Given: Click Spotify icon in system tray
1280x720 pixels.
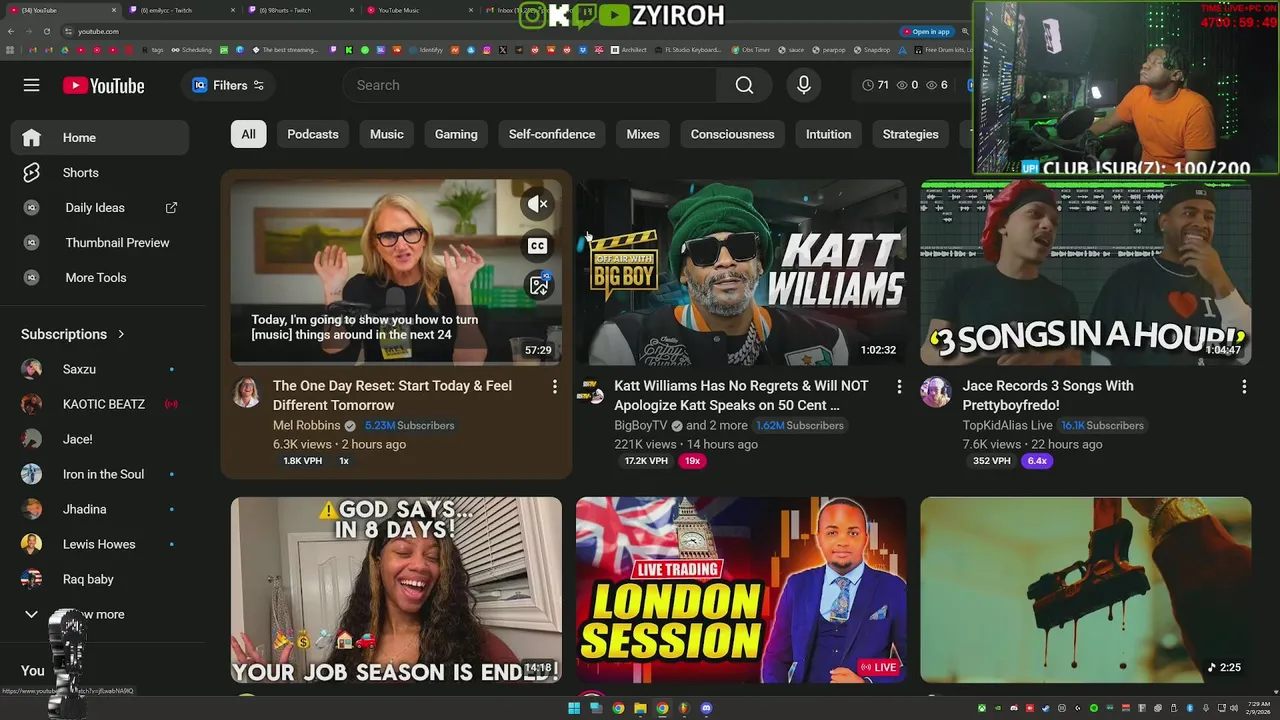Looking at the screenshot, I should (1093, 708).
